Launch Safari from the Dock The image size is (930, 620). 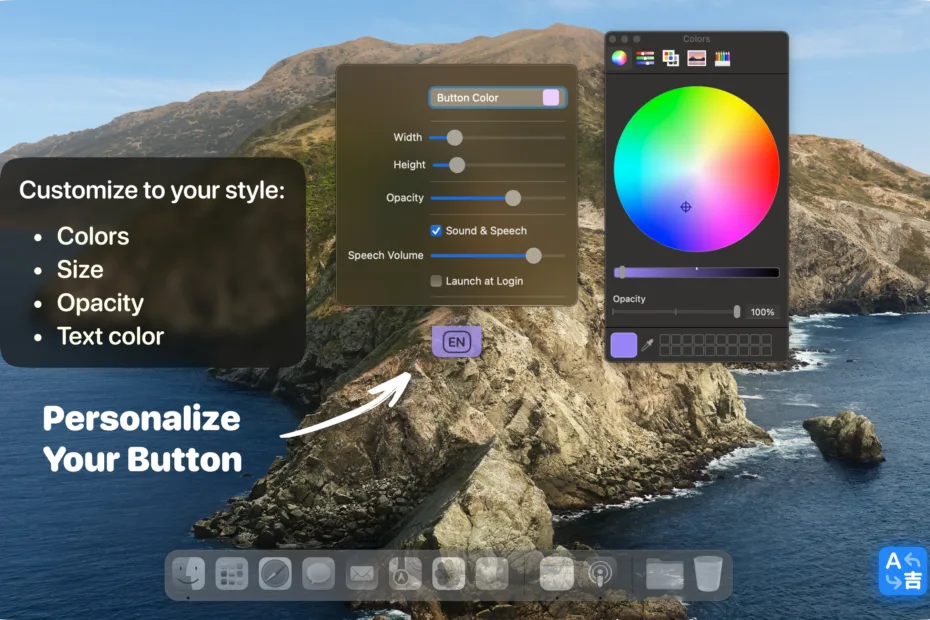(275, 574)
